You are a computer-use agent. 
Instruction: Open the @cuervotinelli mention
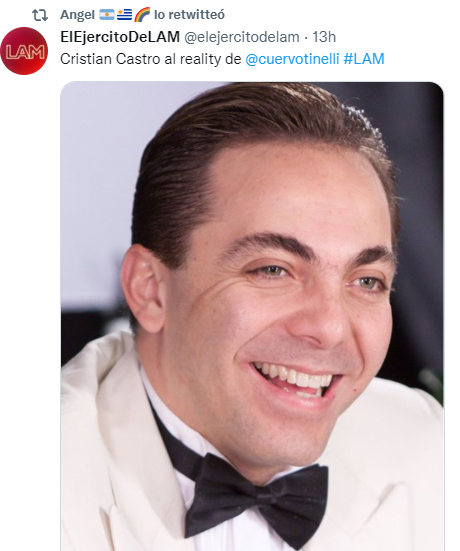click(x=292, y=59)
